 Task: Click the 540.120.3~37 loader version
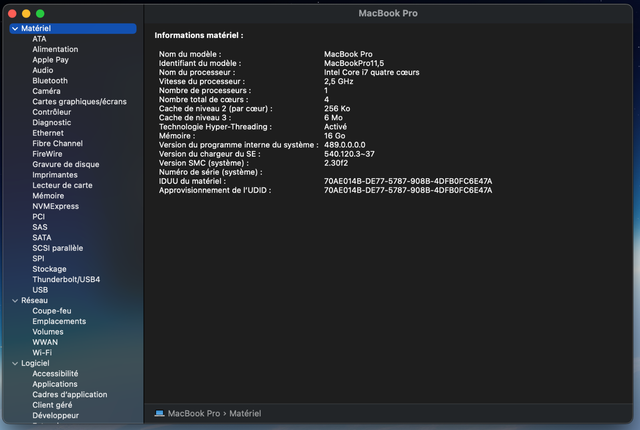click(349, 154)
